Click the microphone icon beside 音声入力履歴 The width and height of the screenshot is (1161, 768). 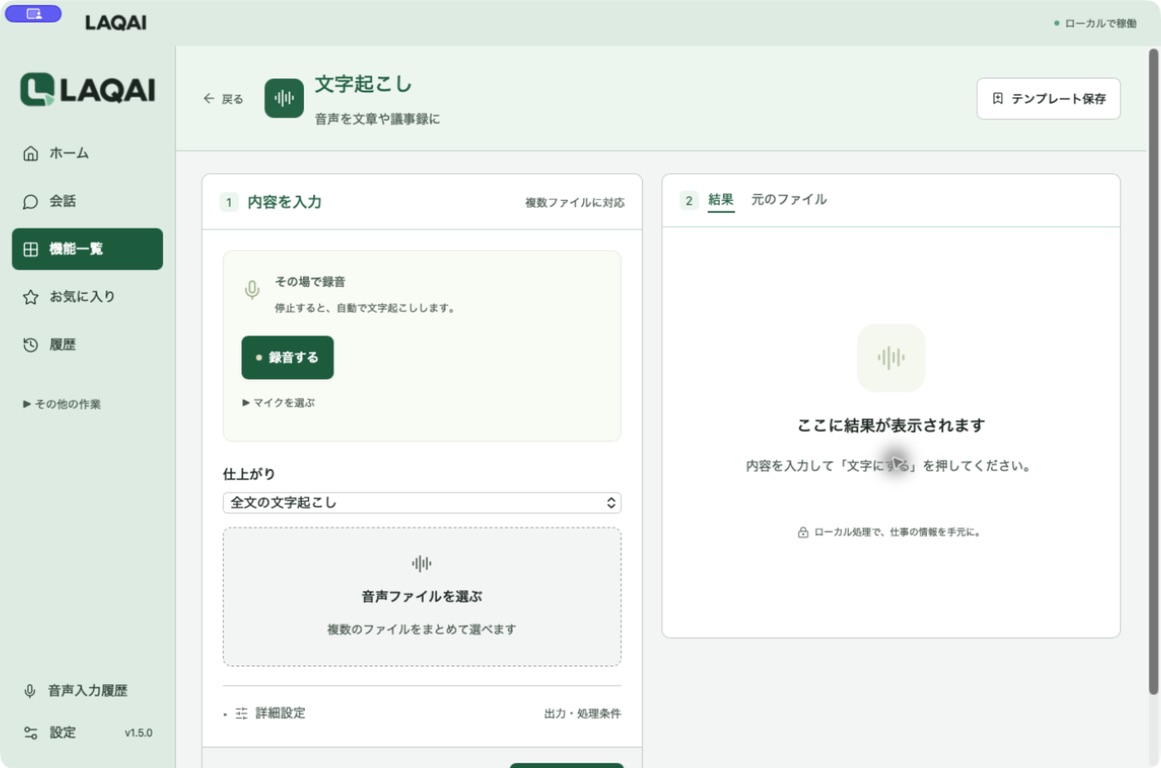(x=30, y=691)
